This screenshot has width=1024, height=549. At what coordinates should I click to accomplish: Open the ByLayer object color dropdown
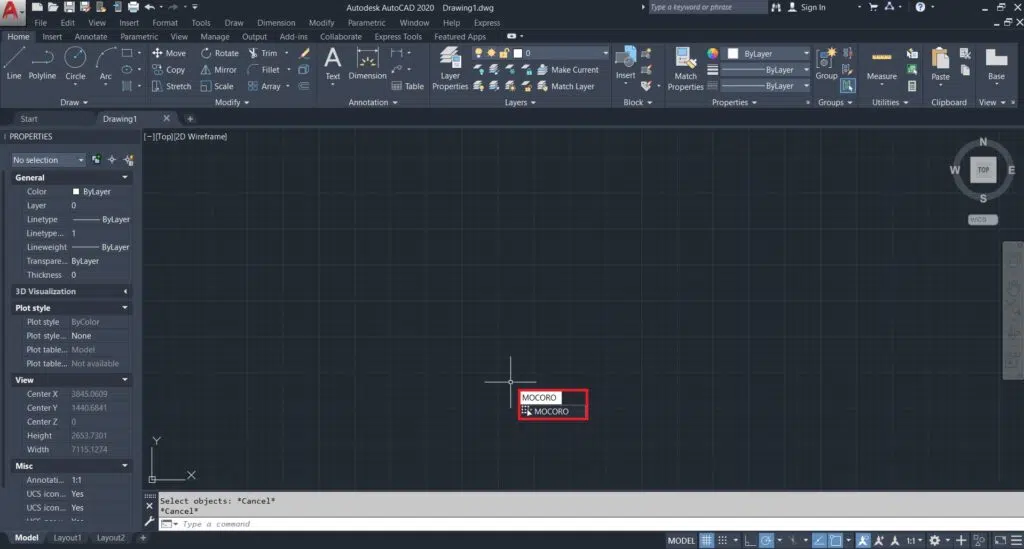click(769, 53)
